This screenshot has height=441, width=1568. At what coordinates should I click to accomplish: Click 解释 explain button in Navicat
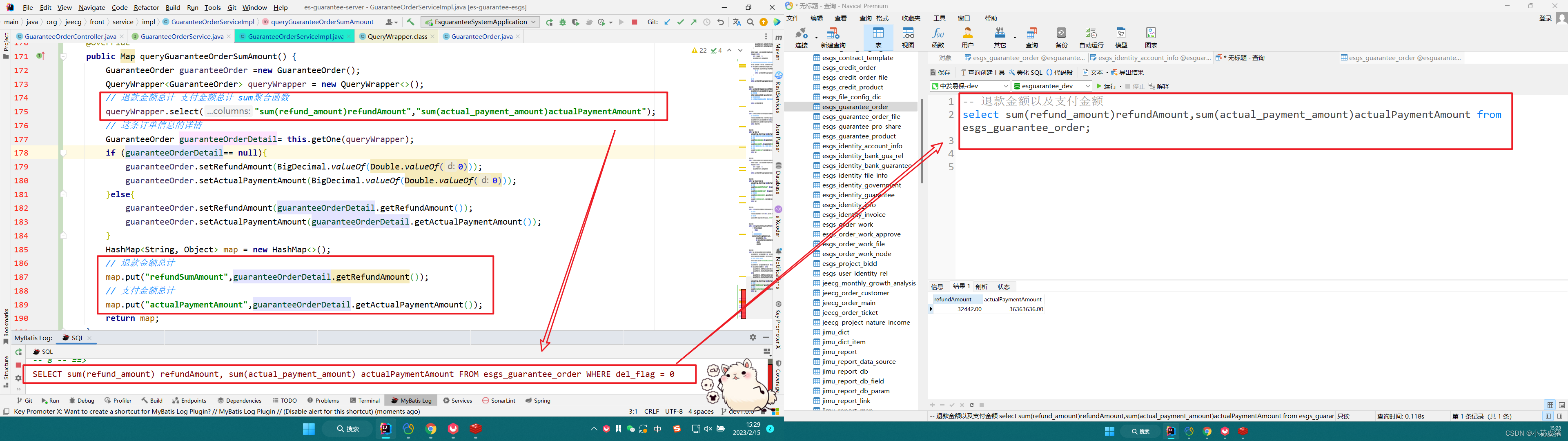(1158, 87)
